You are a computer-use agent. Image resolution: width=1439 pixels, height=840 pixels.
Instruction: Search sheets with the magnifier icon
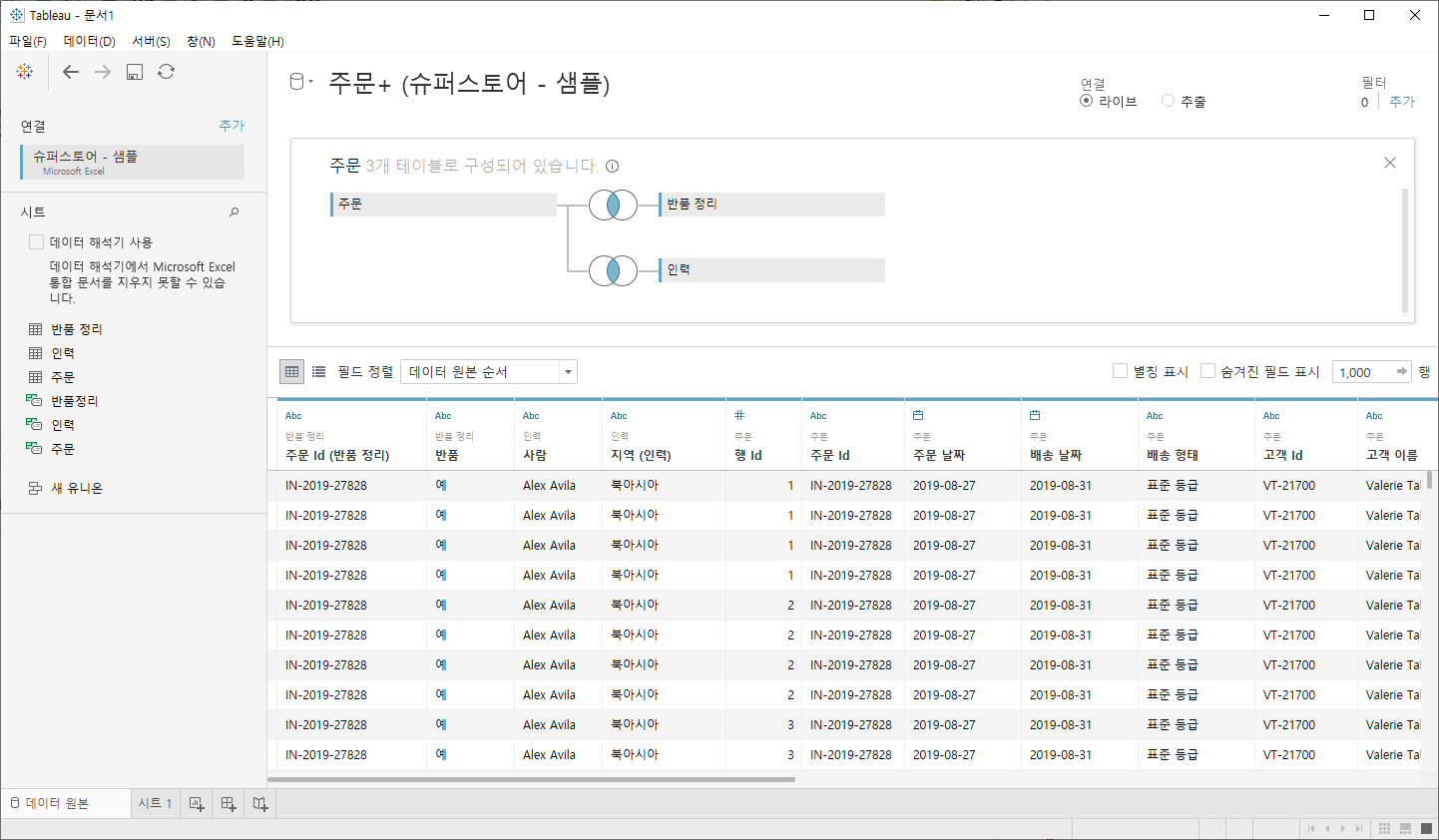235,211
